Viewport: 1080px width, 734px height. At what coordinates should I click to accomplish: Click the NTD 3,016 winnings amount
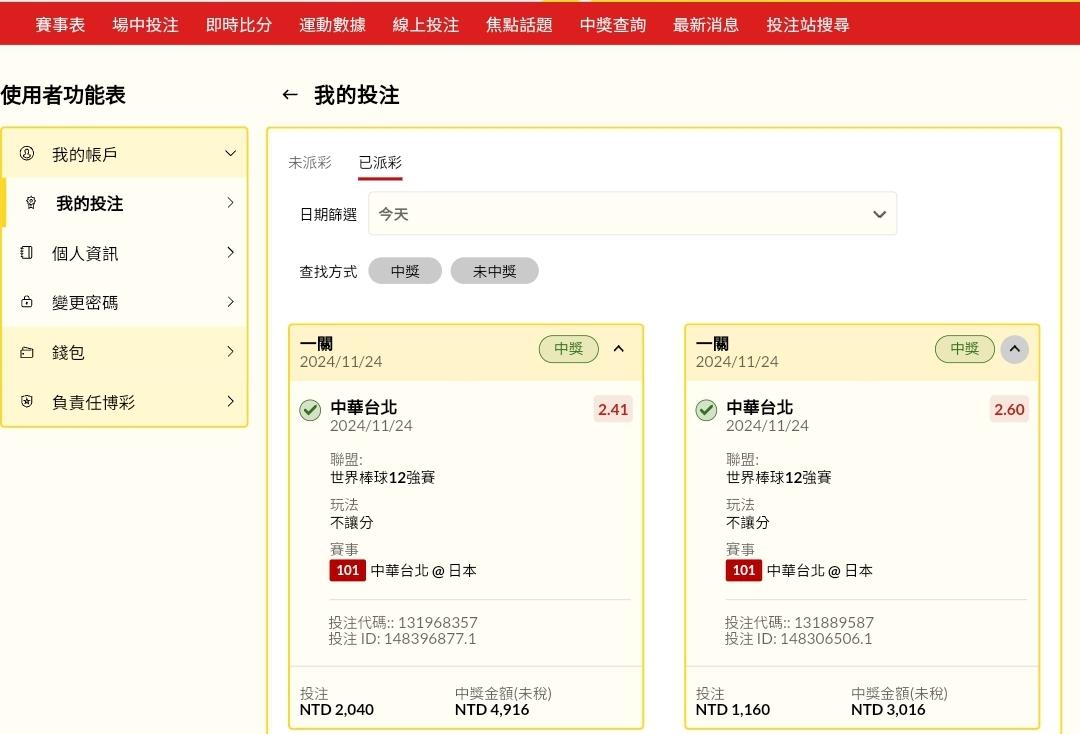[x=888, y=710]
